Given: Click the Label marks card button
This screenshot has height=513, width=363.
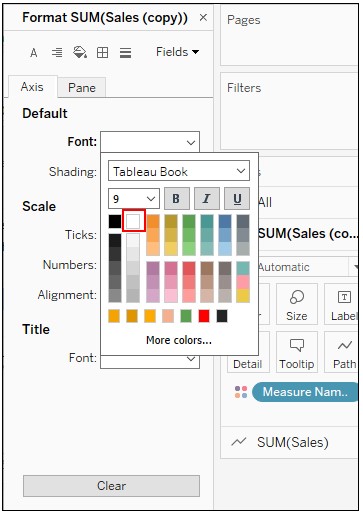Looking at the screenshot, I should pos(343,304).
